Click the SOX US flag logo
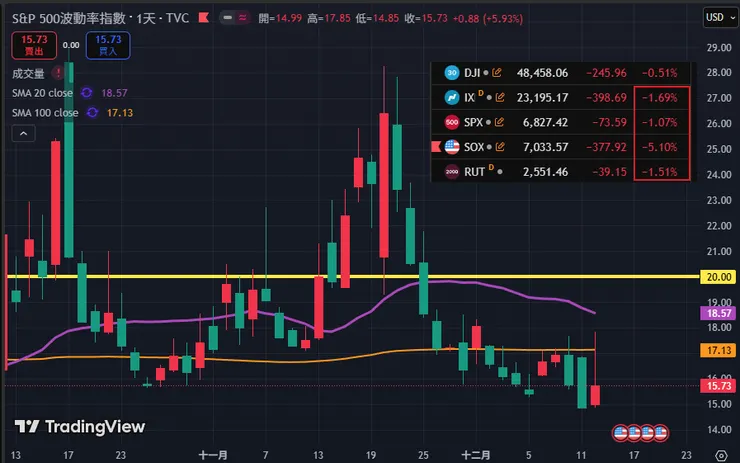Image resolution: width=740 pixels, height=463 pixels. tap(452, 147)
